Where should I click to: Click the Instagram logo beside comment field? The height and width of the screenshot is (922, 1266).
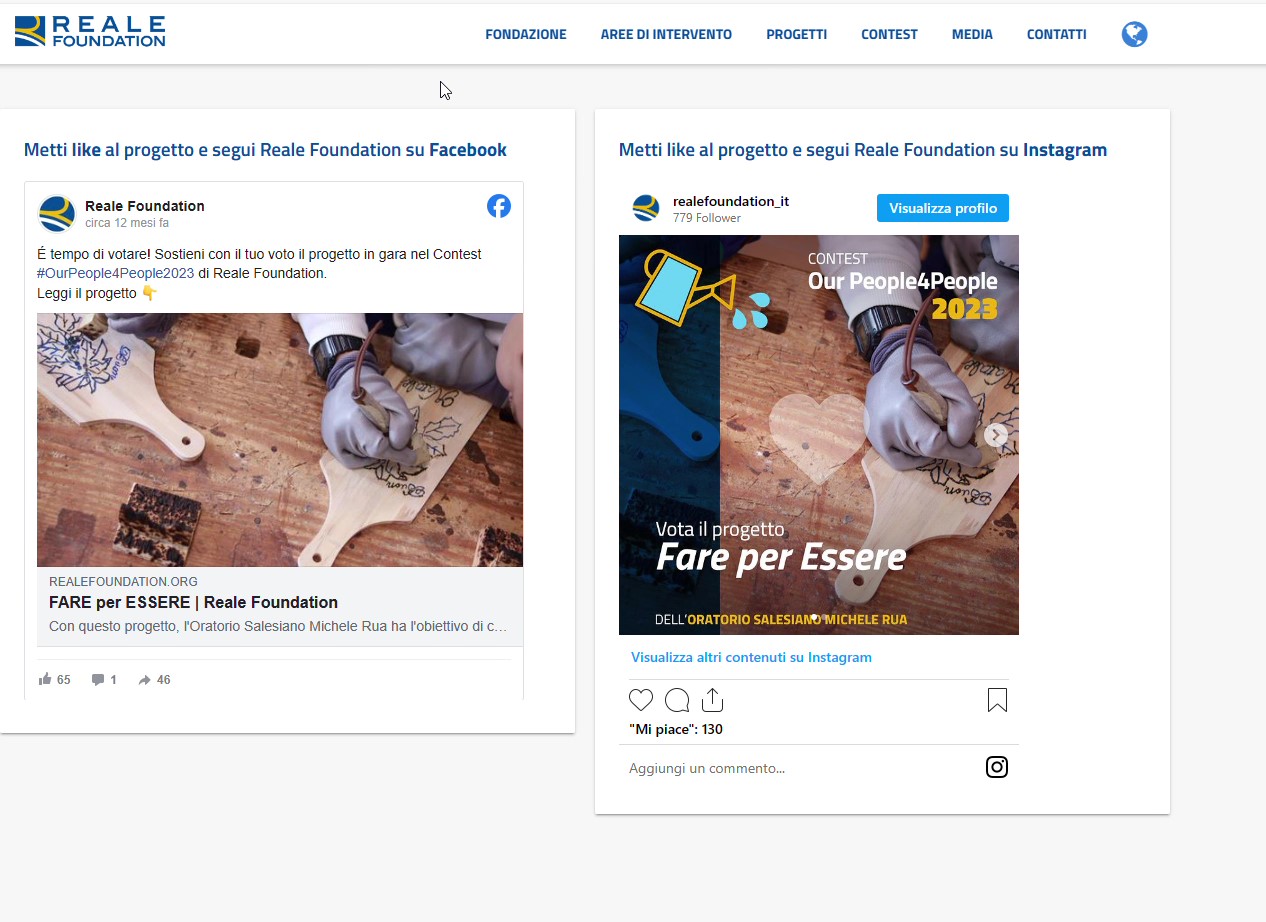click(997, 767)
